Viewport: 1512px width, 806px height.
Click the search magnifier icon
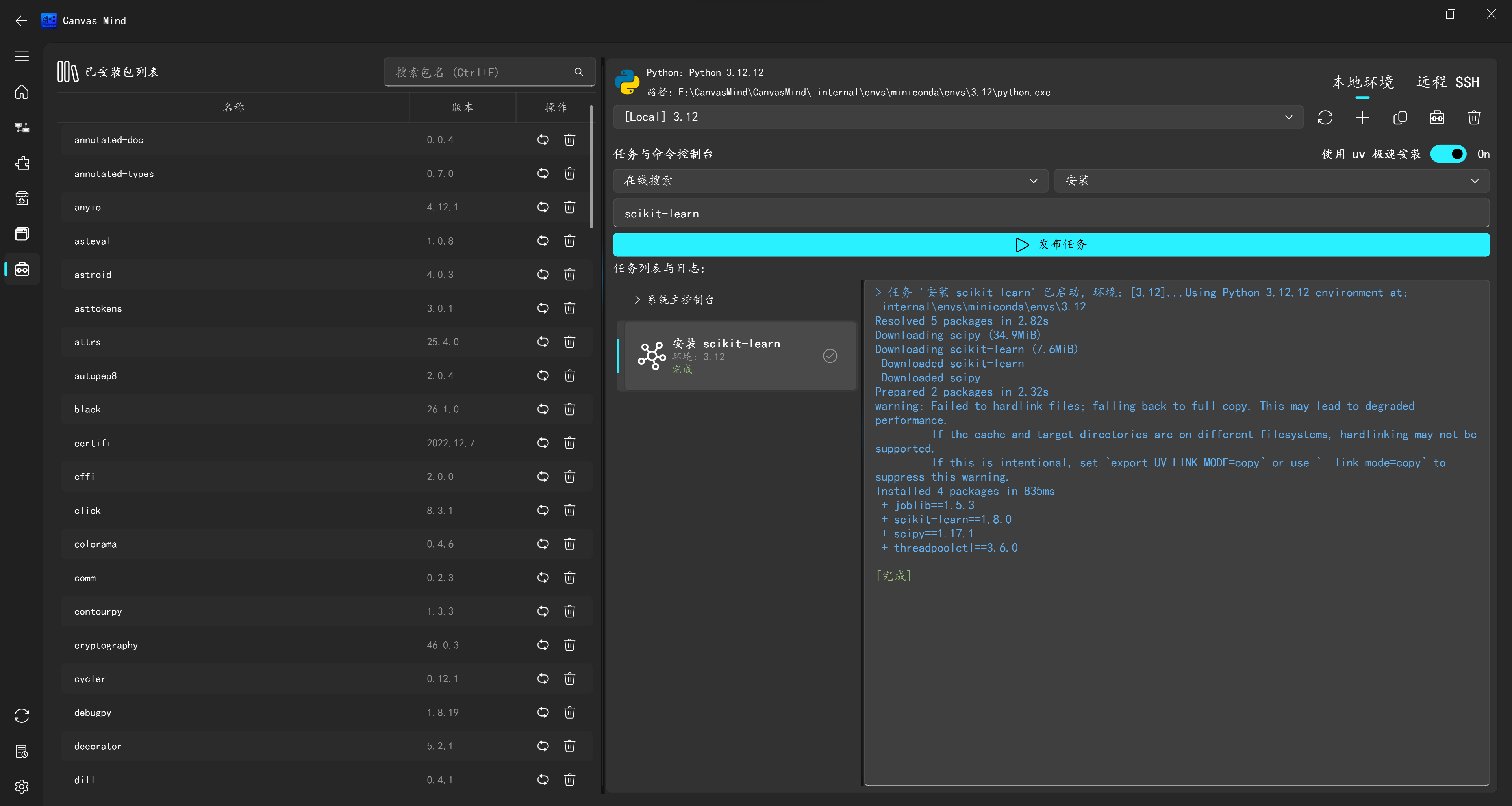[579, 72]
